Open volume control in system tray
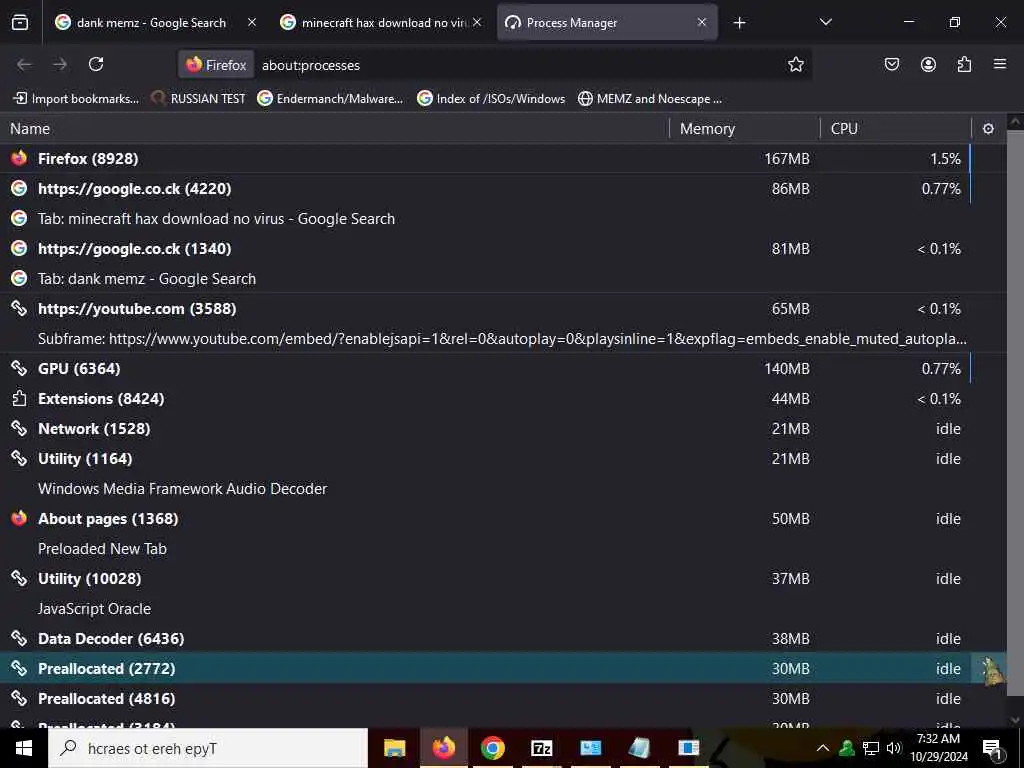This screenshot has height=768, width=1024. [894, 748]
